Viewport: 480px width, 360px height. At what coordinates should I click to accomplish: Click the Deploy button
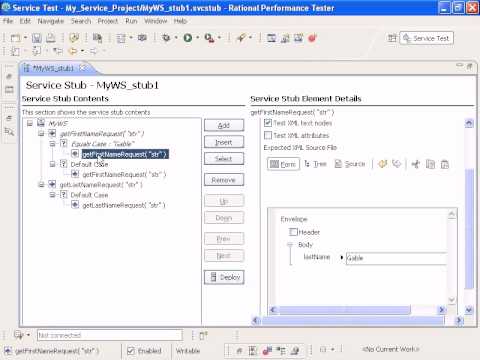coord(224,277)
